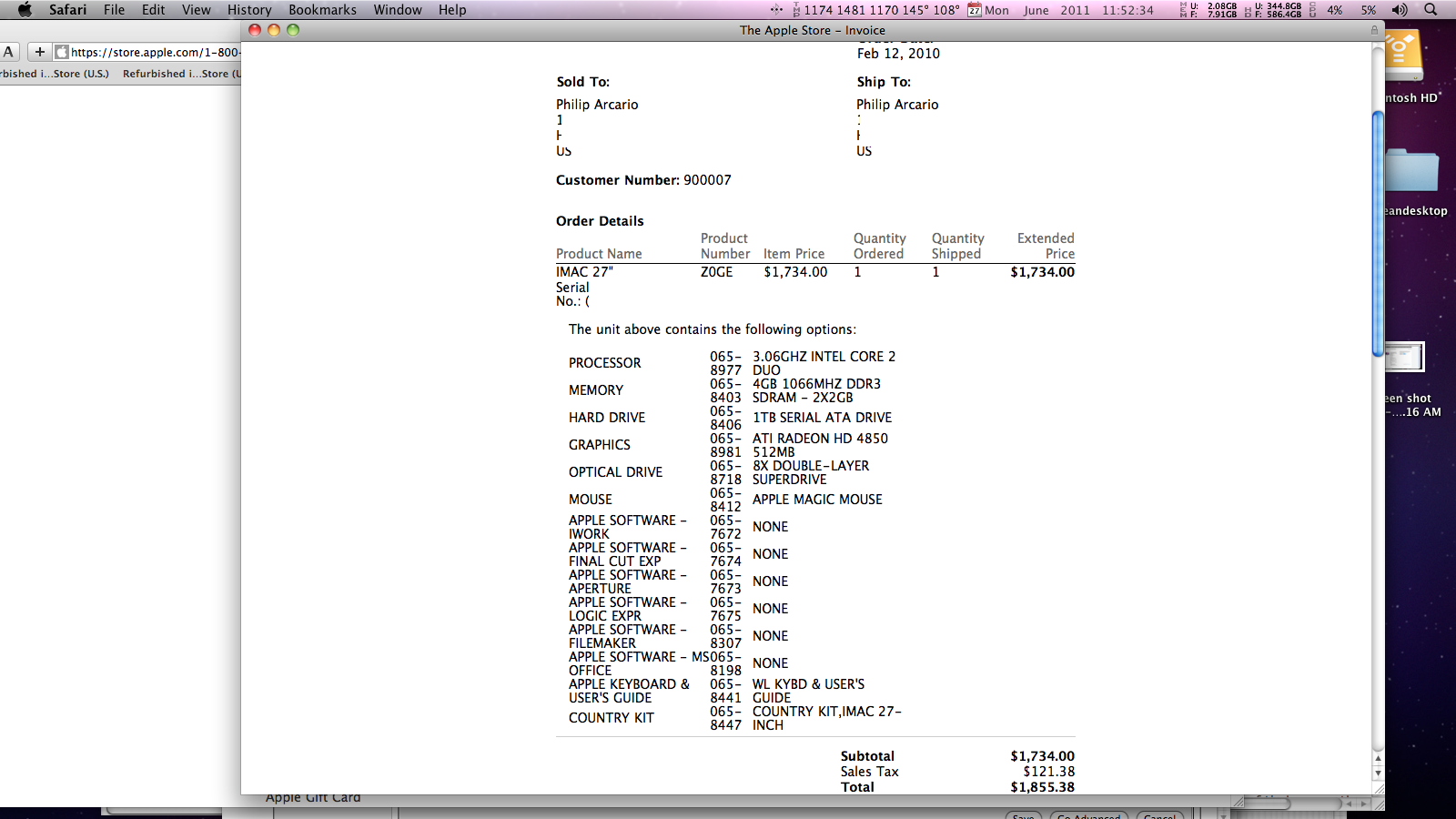Viewport: 1456px width, 819px height.
Task: Click the volume icon in the menu bar
Action: [x=1400, y=10]
